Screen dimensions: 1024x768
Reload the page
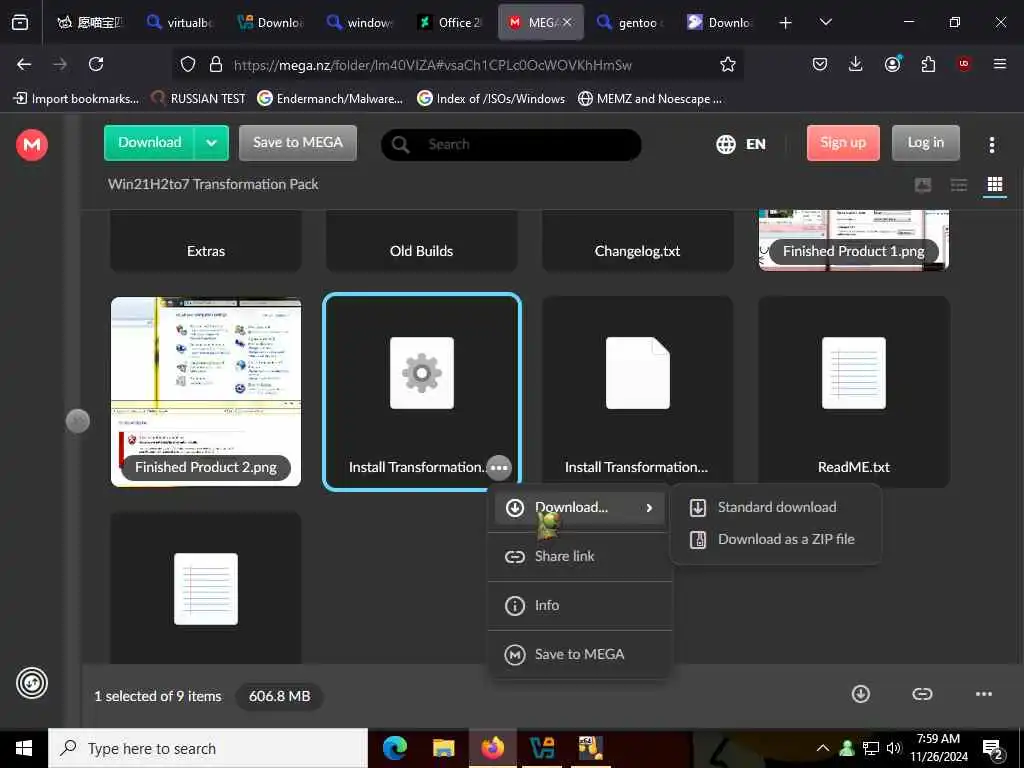click(x=96, y=64)
